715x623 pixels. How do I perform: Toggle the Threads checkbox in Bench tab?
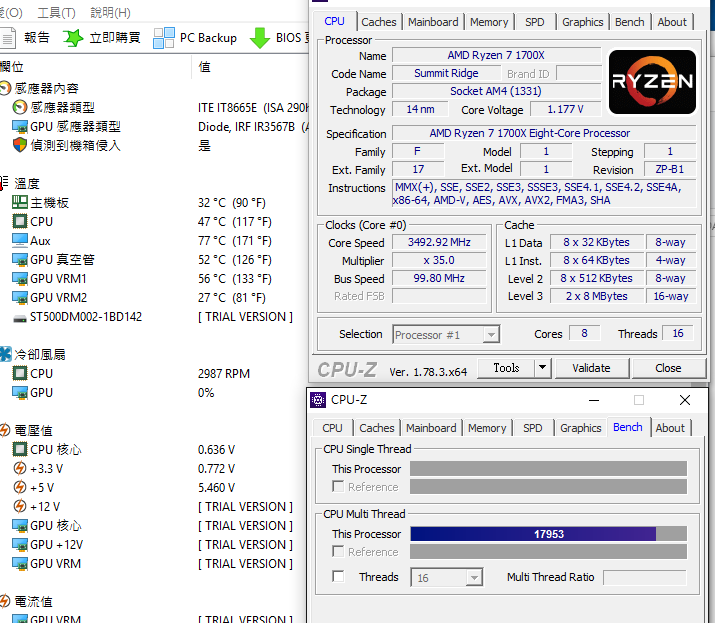coord(338,576)
